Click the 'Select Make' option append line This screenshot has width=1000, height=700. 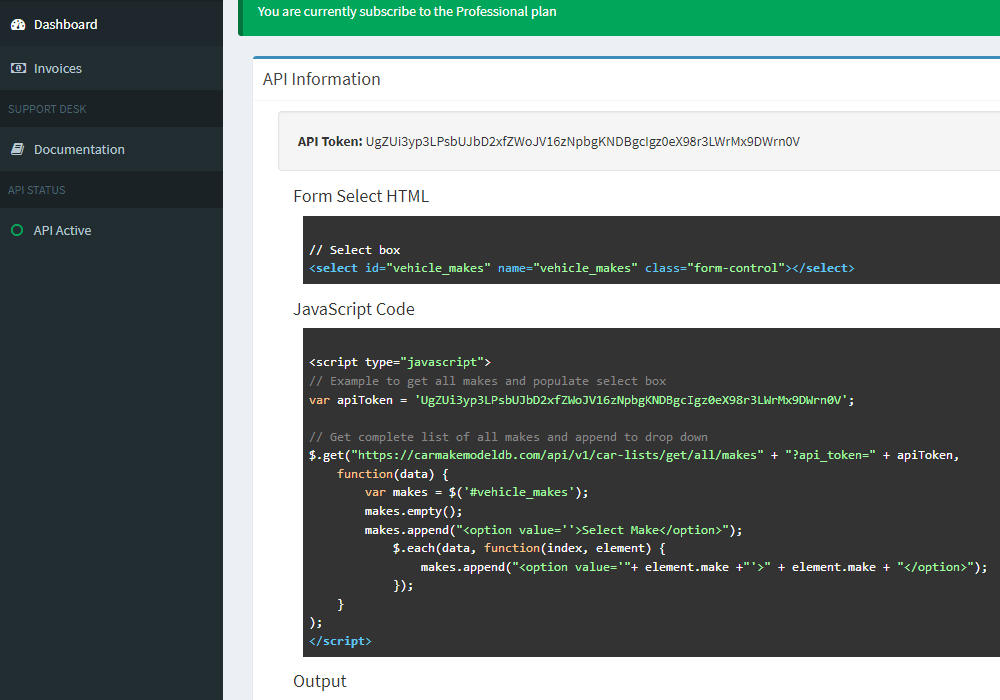[554, 530]
